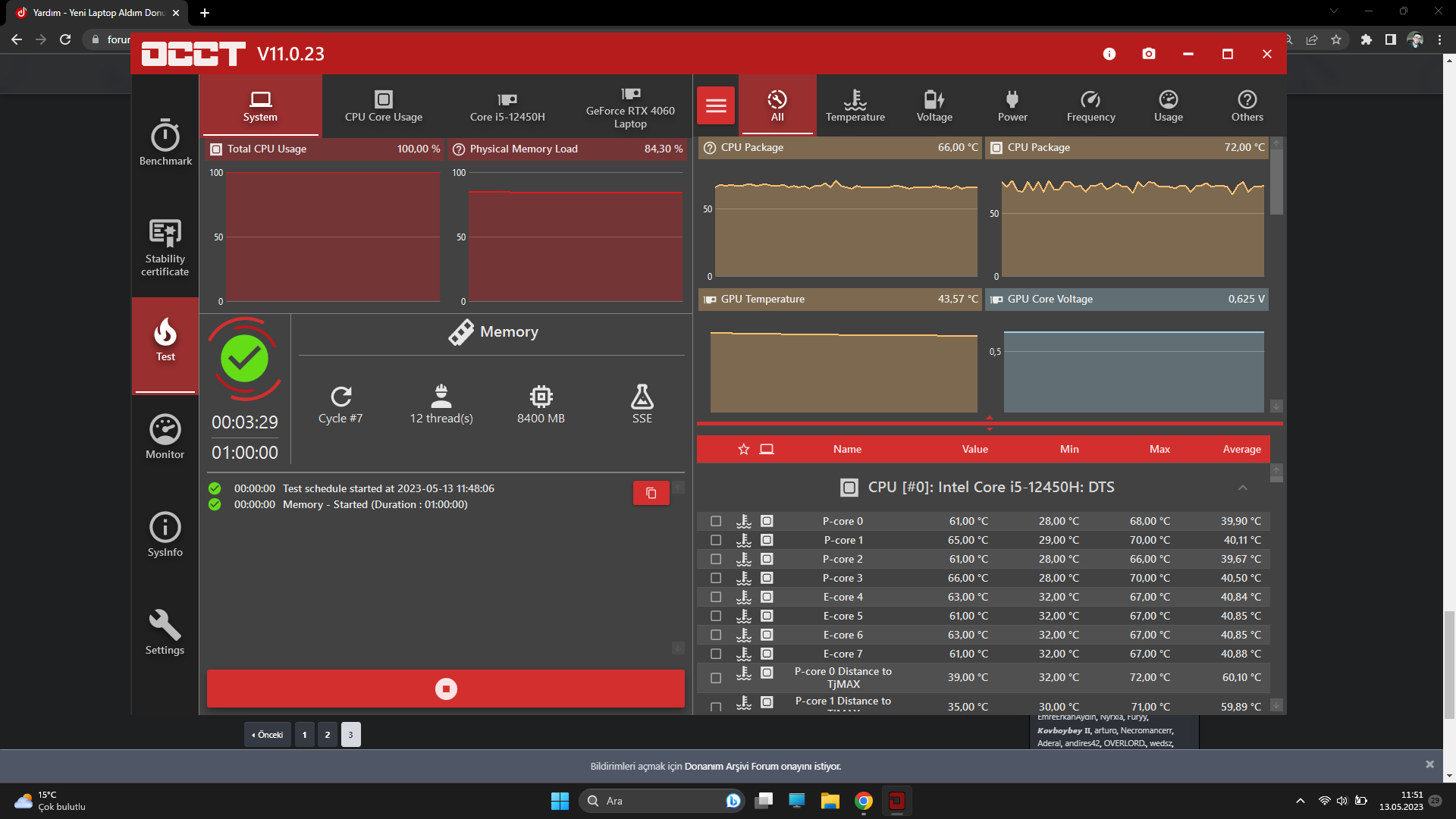Check the E-core 7 favorite checkbox
Viewport: 1456px width, 819px height.
[716, 654]
